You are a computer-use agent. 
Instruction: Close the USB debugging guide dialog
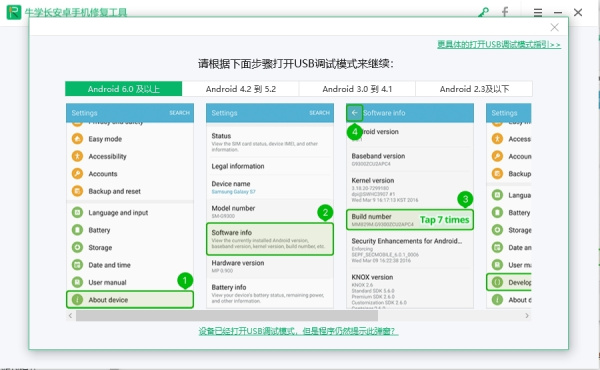pos(554,27)
